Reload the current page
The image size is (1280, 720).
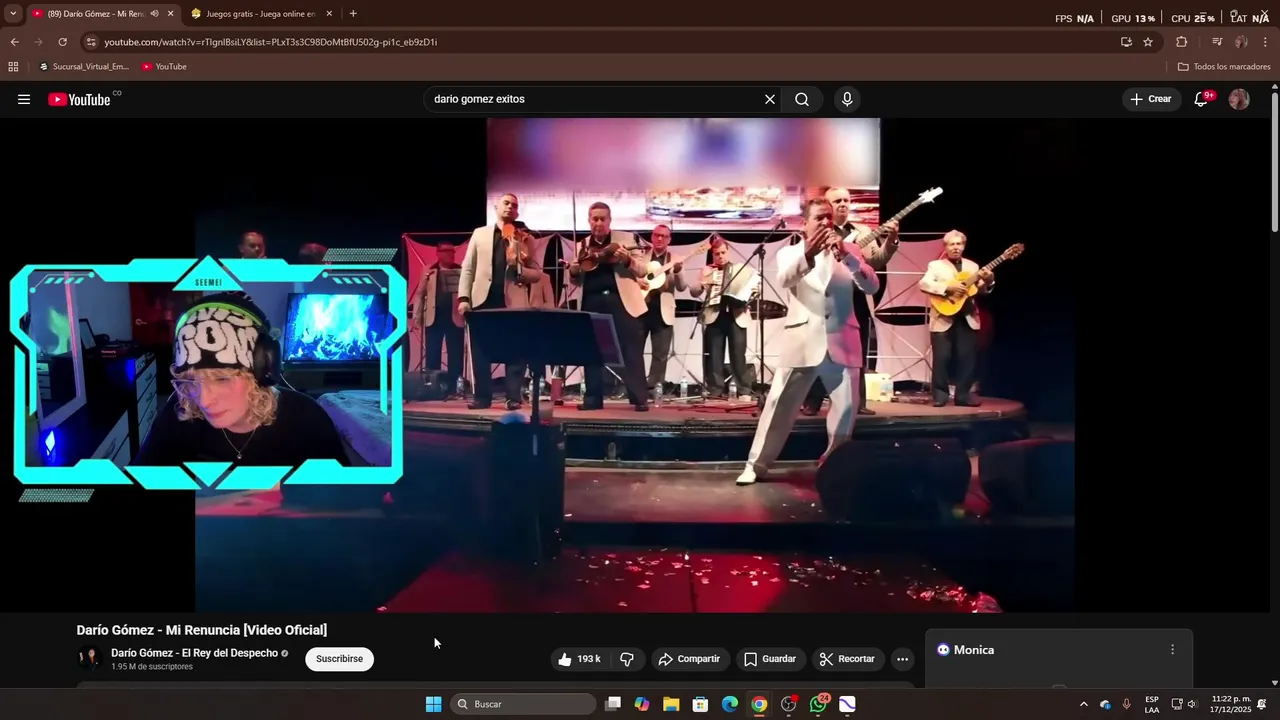pos(62,42)
